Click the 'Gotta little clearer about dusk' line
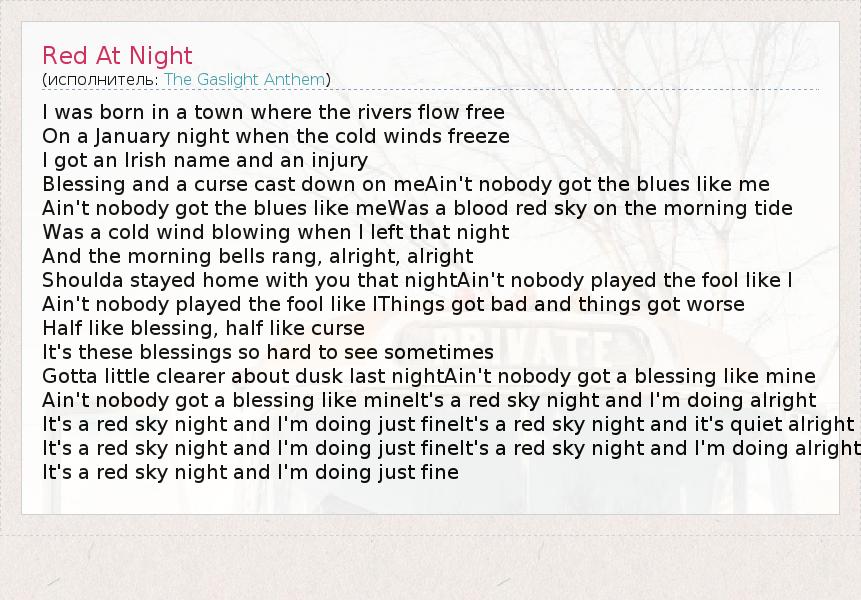Image resolution: width=861 pixels, height=600 pixels. tap(429, 376)
